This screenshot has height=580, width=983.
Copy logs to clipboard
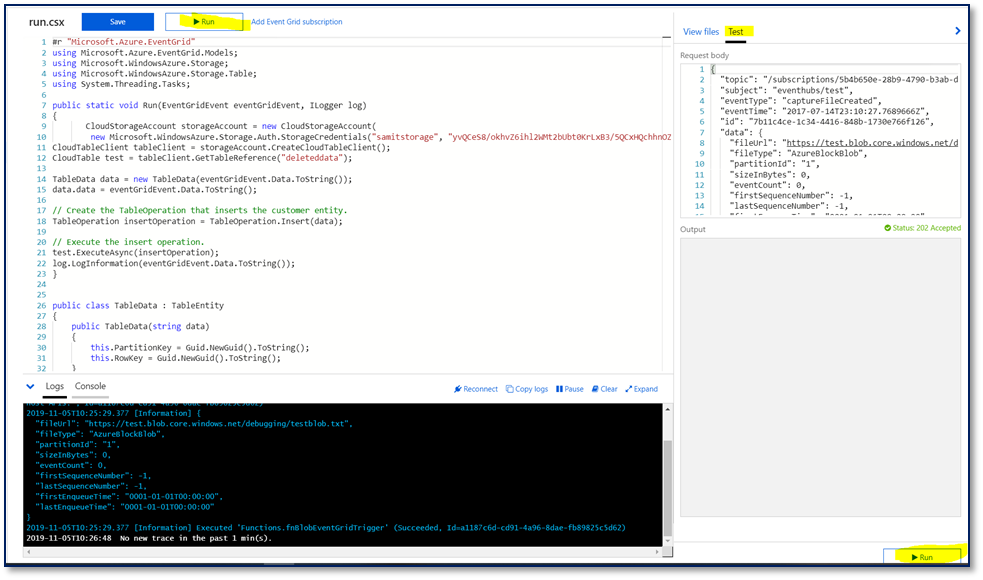[x=527, y=389]
